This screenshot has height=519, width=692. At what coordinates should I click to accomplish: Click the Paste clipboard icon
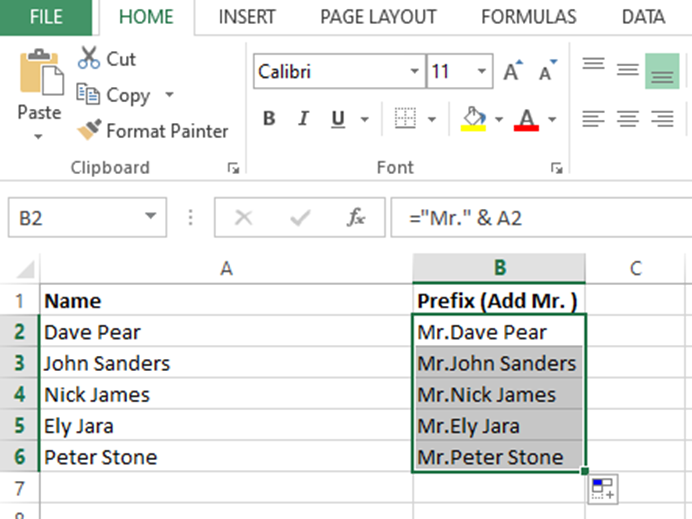pos(39,75)
